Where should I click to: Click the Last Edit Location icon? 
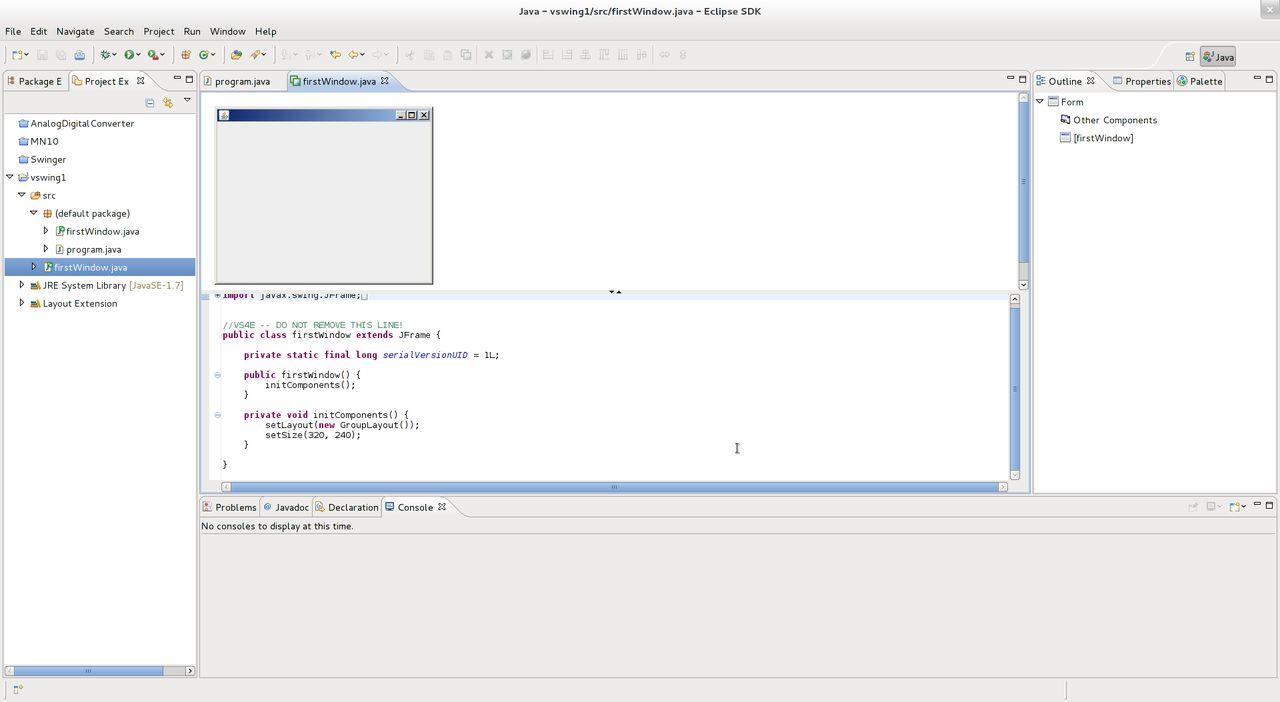[x=335, y=55]
